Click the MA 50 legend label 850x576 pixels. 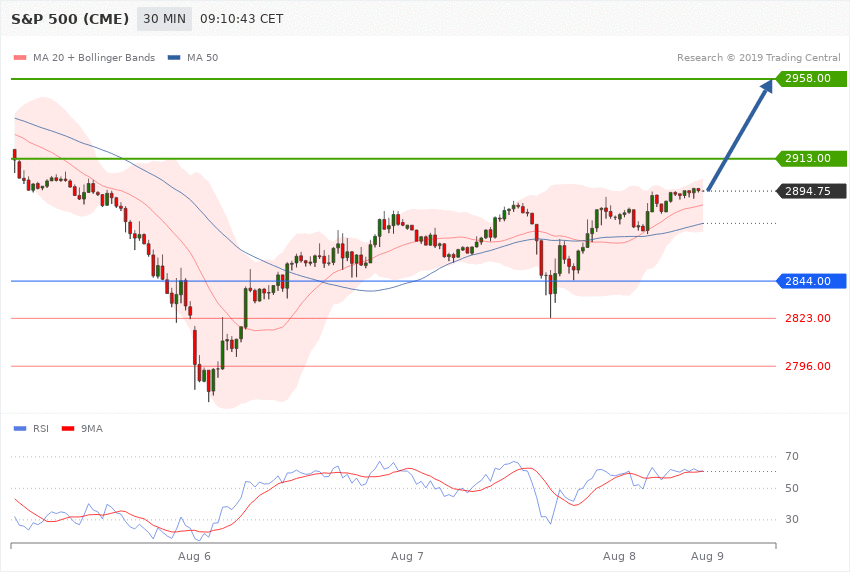click(x=202, y=57)
